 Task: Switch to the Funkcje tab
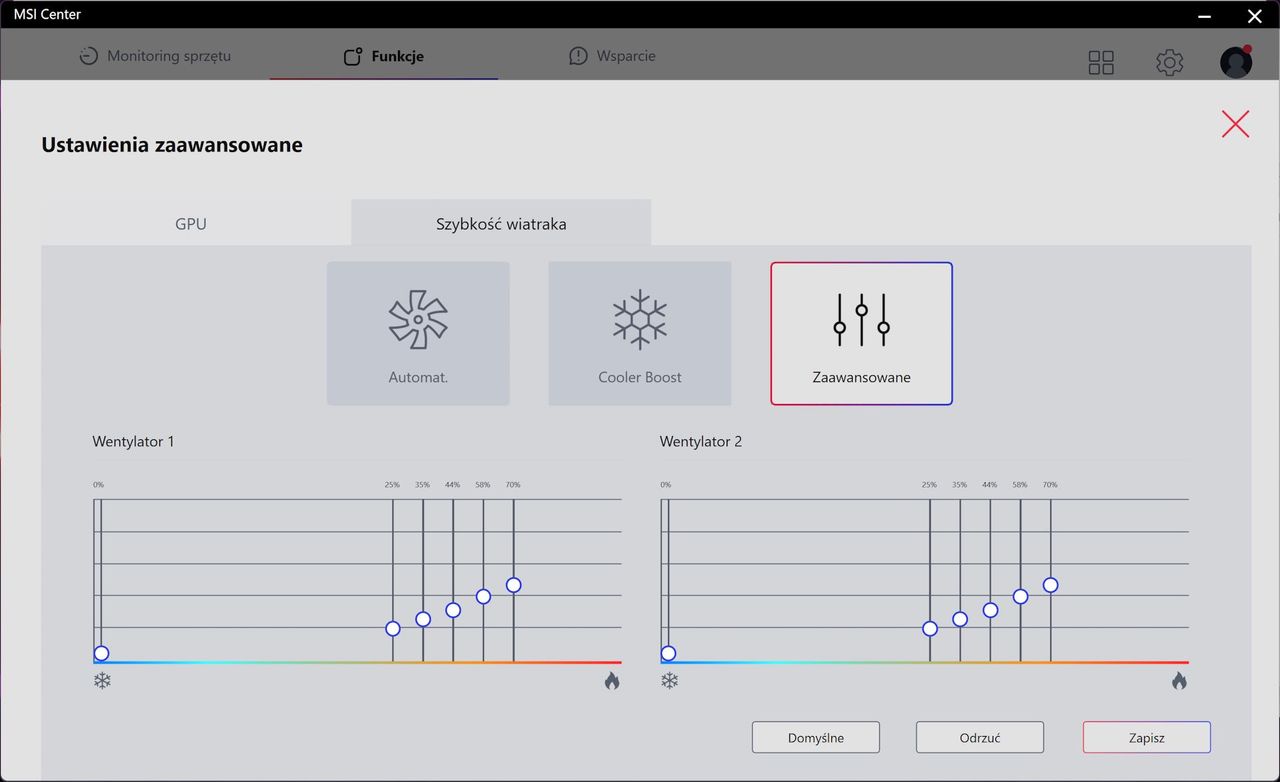tap(384, 56)
